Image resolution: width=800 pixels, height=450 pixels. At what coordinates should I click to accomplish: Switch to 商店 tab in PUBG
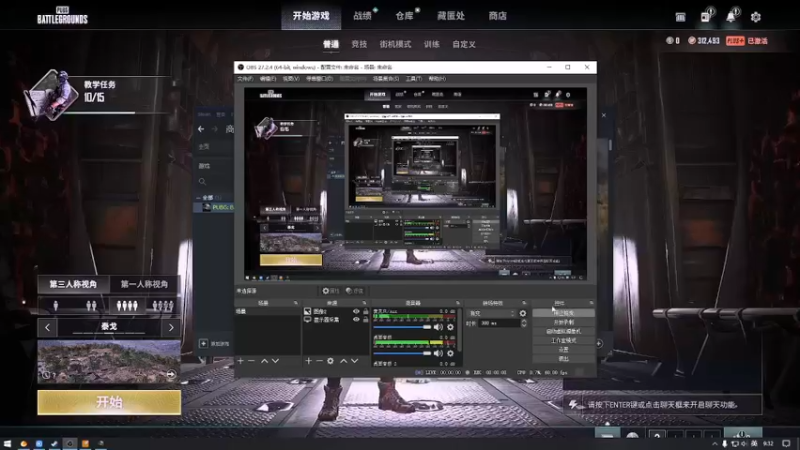coord(497,16)
